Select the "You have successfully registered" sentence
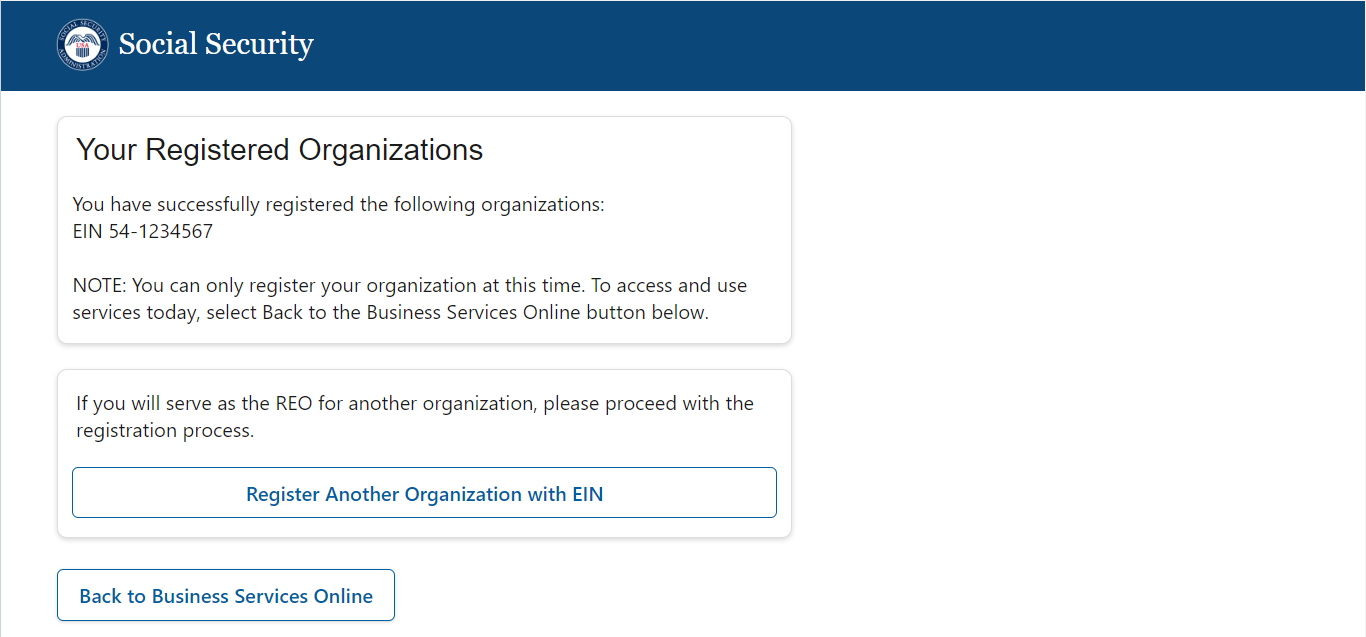 coord(338,205)
